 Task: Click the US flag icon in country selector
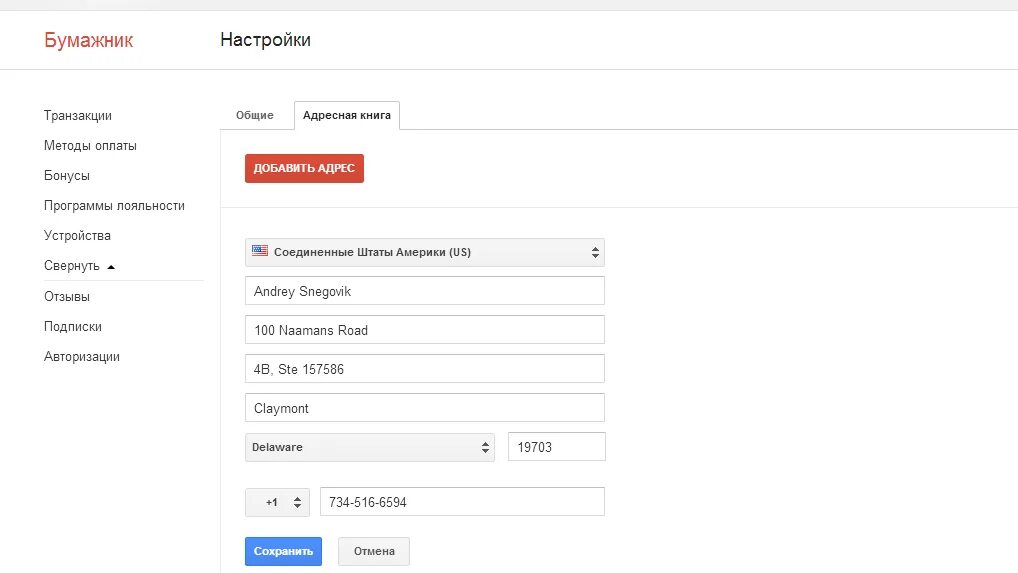pos(260,252)
